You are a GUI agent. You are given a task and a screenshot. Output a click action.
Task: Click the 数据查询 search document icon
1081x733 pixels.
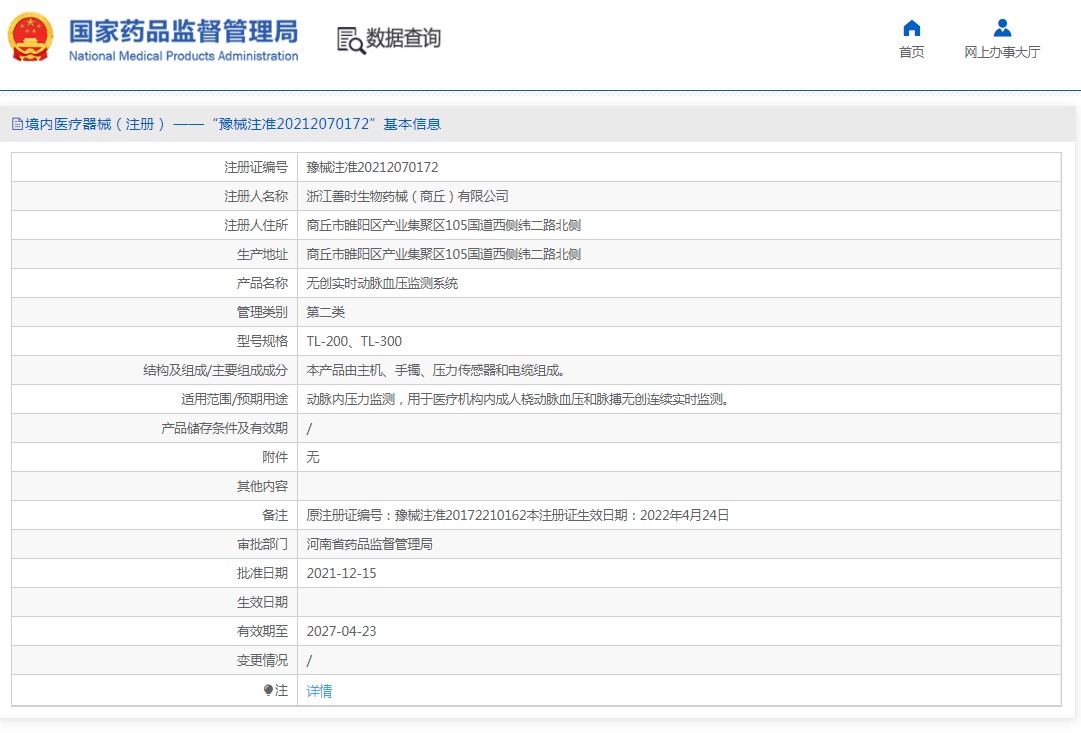click(x=351, y=41)
